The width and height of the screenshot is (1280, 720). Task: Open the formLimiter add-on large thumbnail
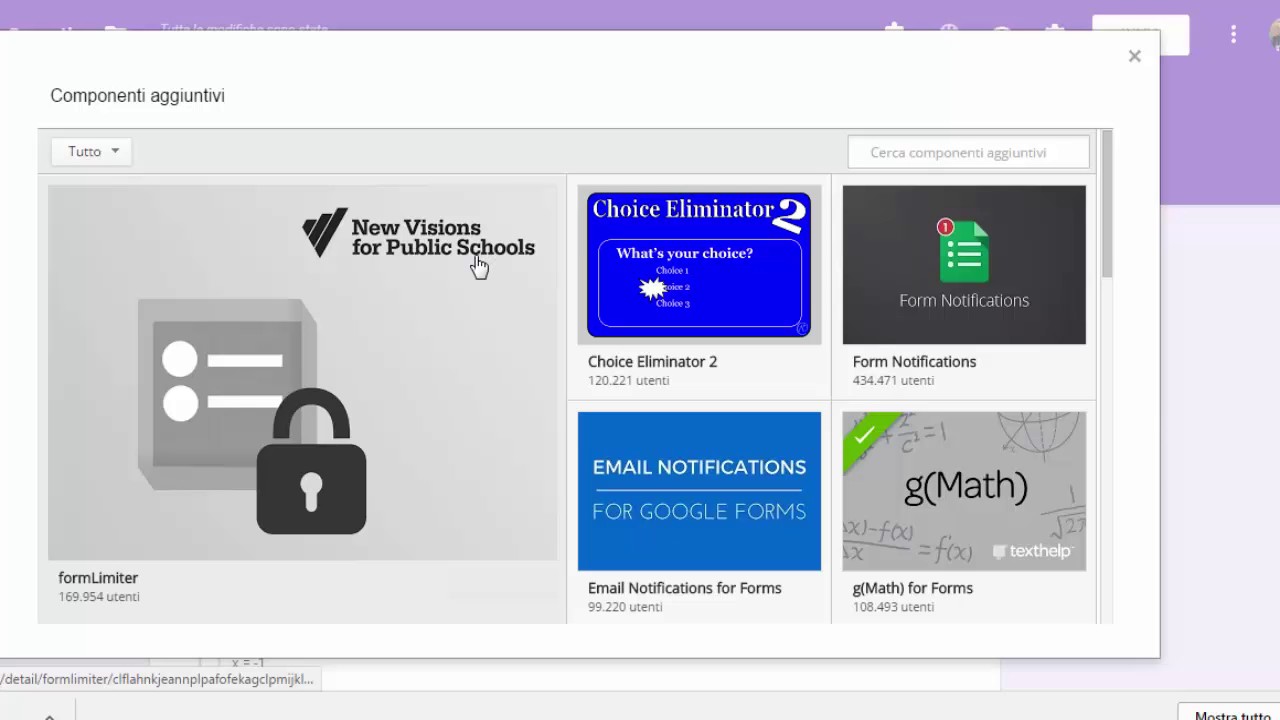pyautogui.click(x=303, y=372)
